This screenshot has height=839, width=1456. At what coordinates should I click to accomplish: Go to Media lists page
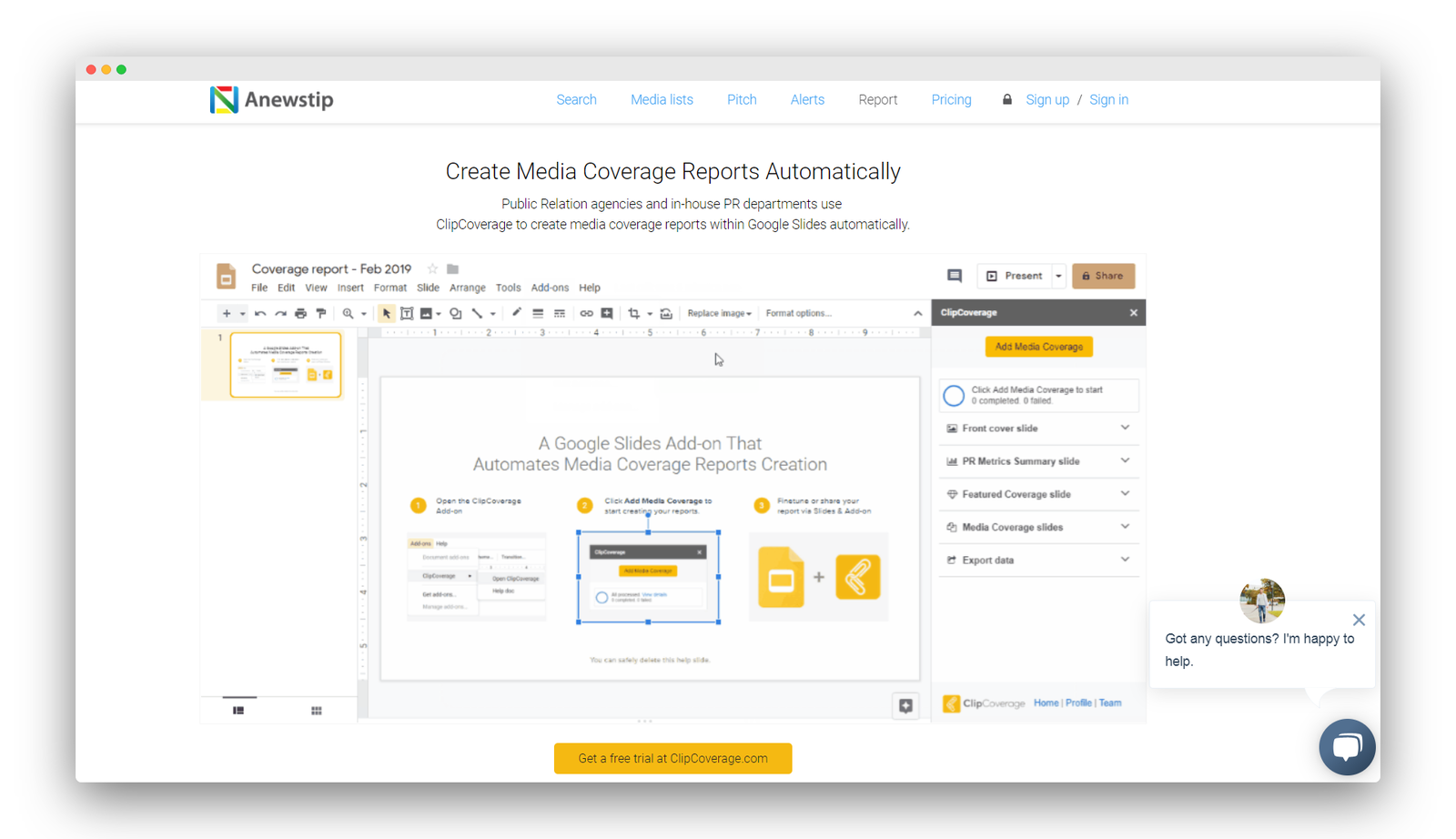click(662, 100)
